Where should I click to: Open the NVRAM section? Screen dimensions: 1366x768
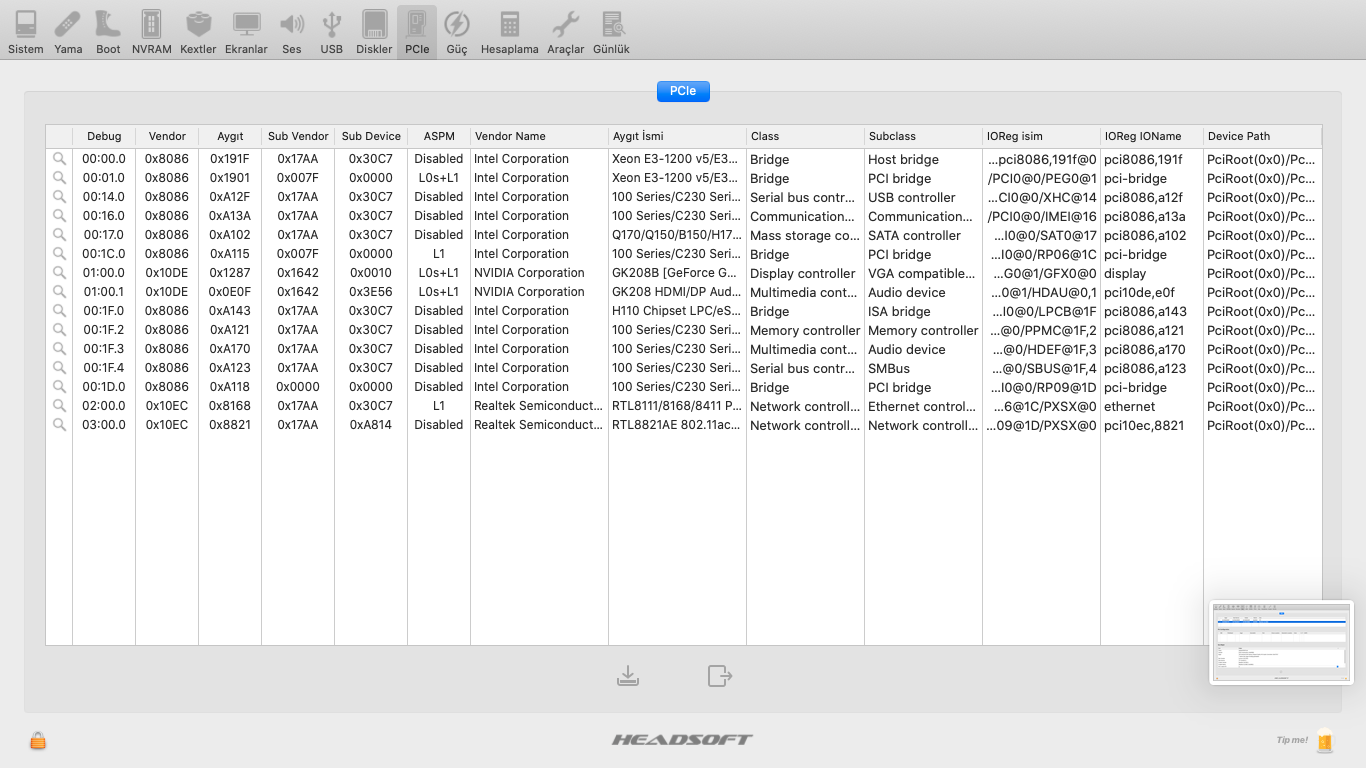[x=151, y=31]
